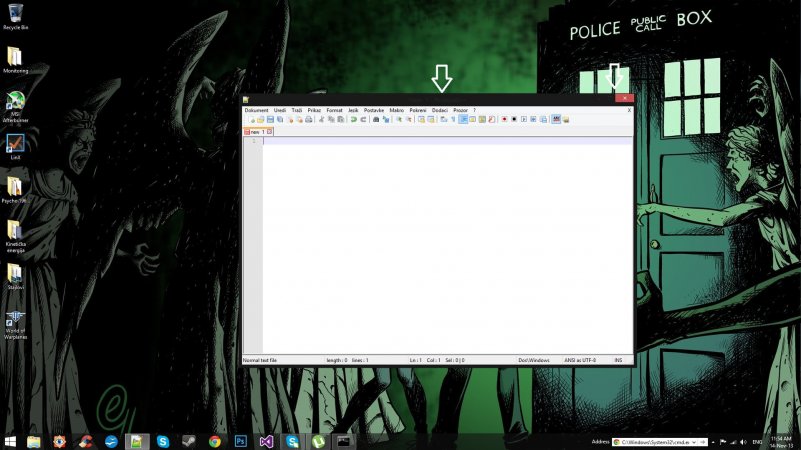This screenshot has width=801, height=450.
Task: Open the Pokreni menu
Action: (418, 110)
